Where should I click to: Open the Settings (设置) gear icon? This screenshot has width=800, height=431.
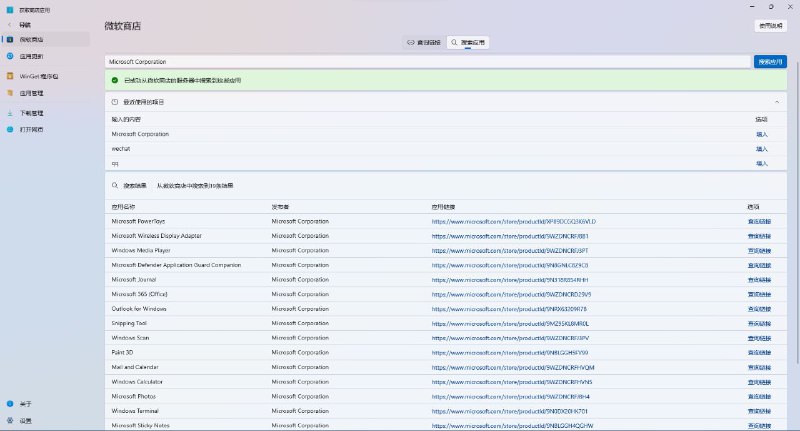(10, 420)
